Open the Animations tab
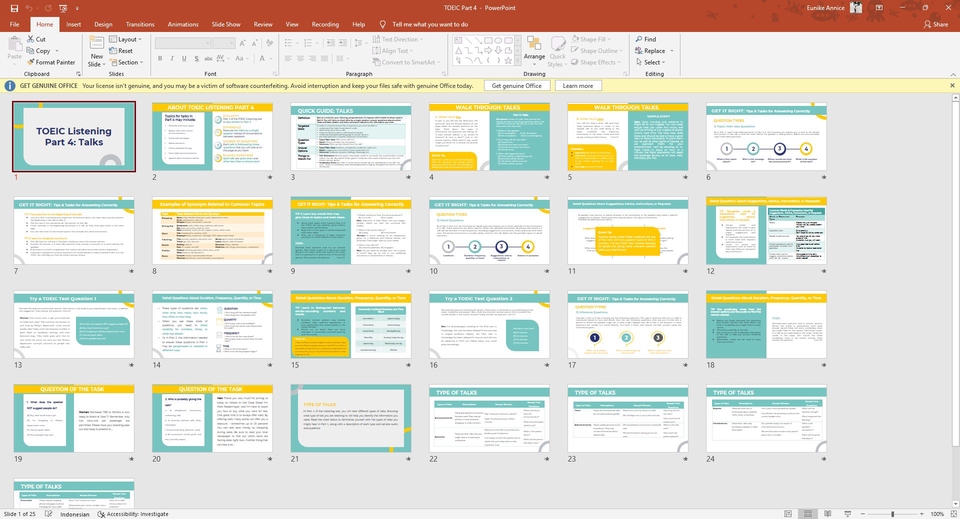 [183, 24]
